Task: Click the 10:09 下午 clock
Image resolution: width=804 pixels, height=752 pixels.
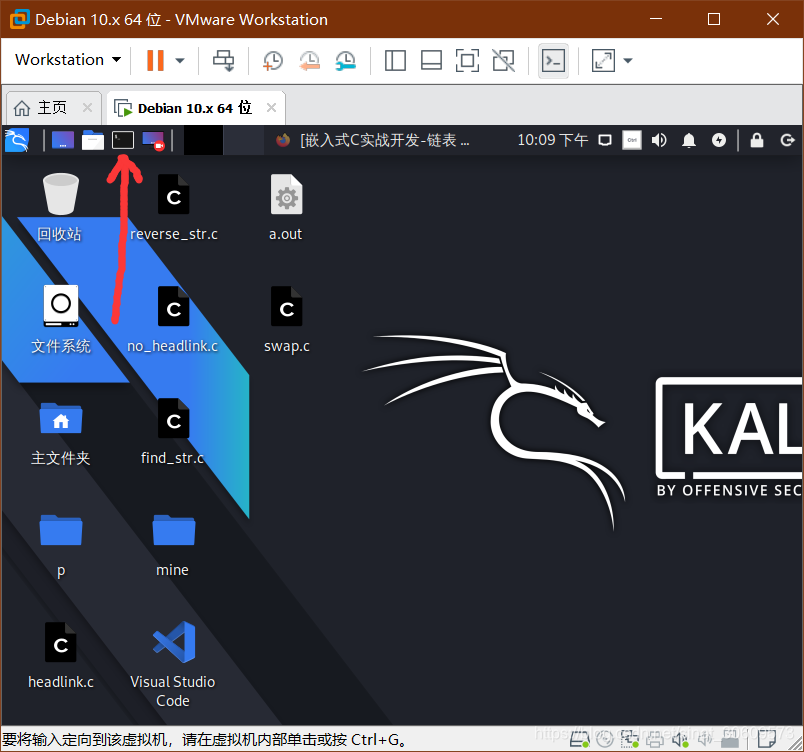Action: [x=552, y=140]
